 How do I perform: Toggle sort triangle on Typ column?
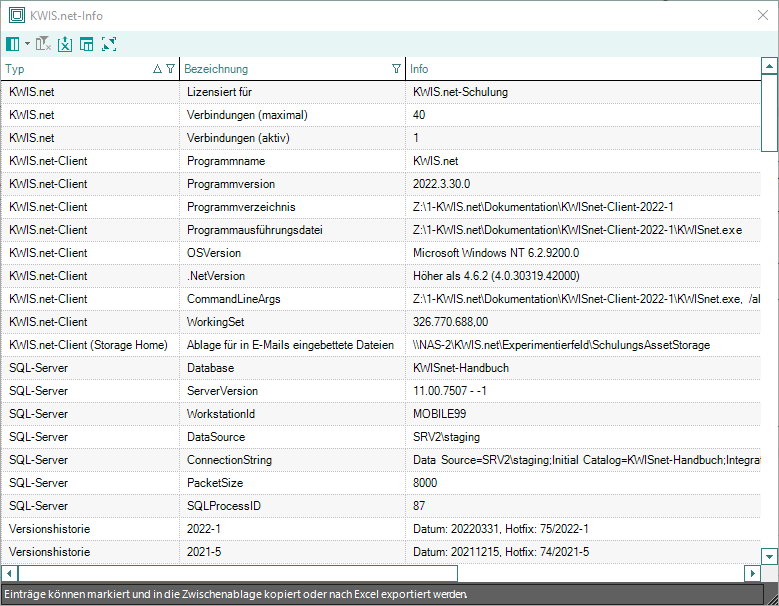(x=157, y=69)
